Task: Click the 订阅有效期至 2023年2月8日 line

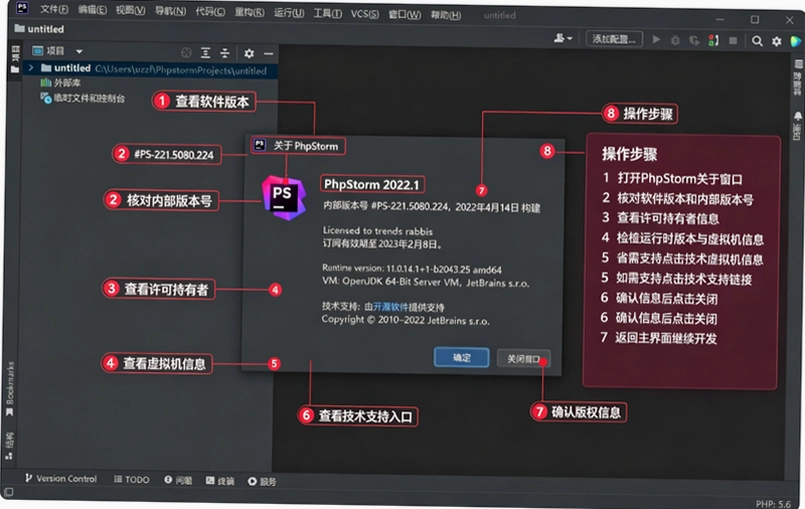Action: pos(382,243)
